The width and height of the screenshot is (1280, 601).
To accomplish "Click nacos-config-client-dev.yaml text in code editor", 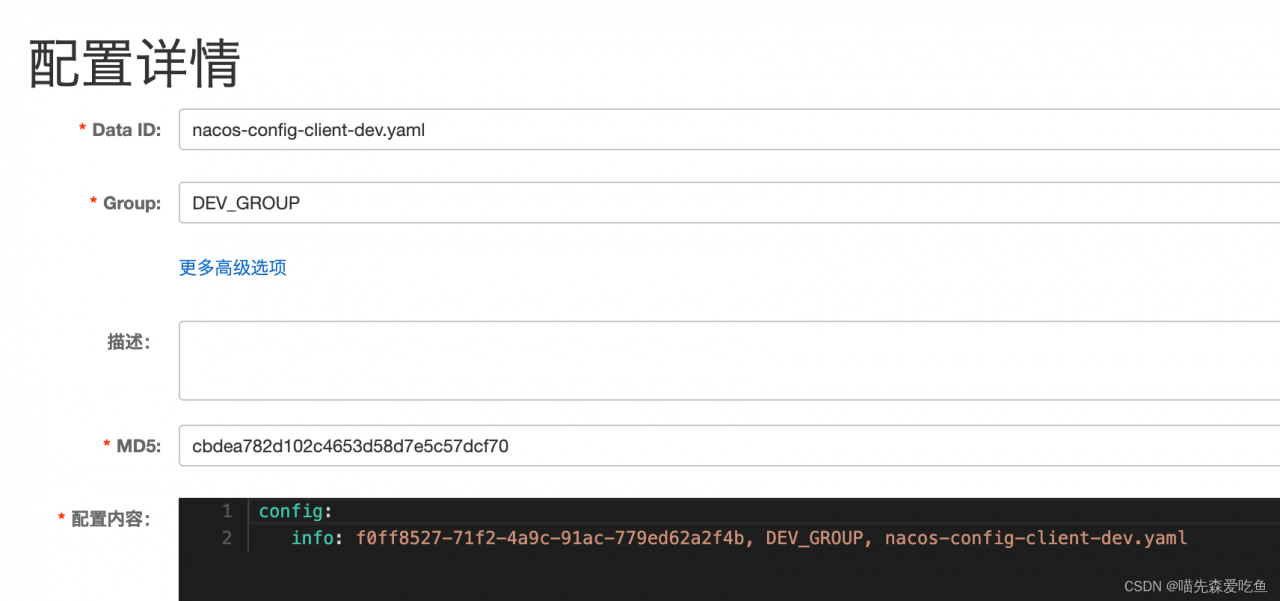I will 1036,538.
